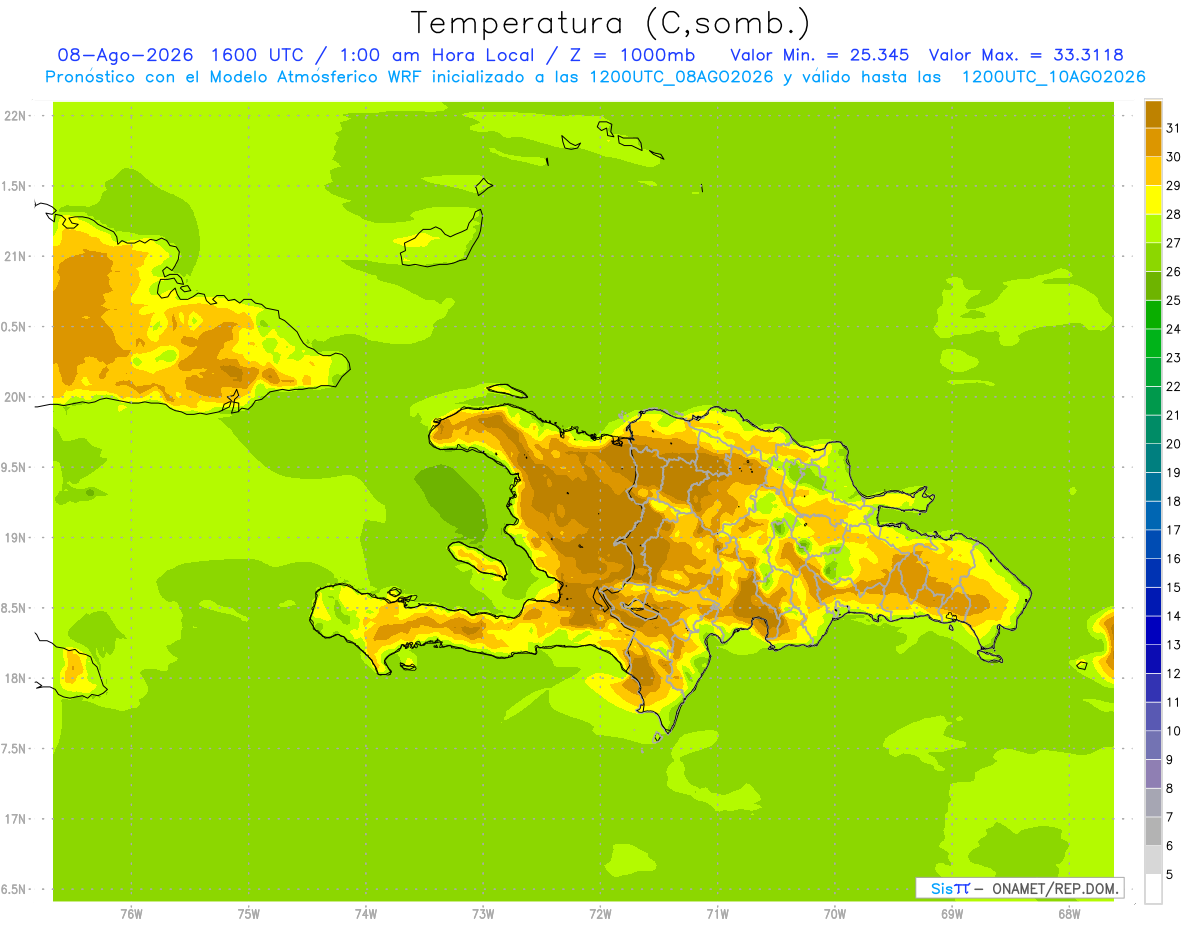
Task: Pick the lime-green band between 27 and 28
Action: [x=1153, y=229]
